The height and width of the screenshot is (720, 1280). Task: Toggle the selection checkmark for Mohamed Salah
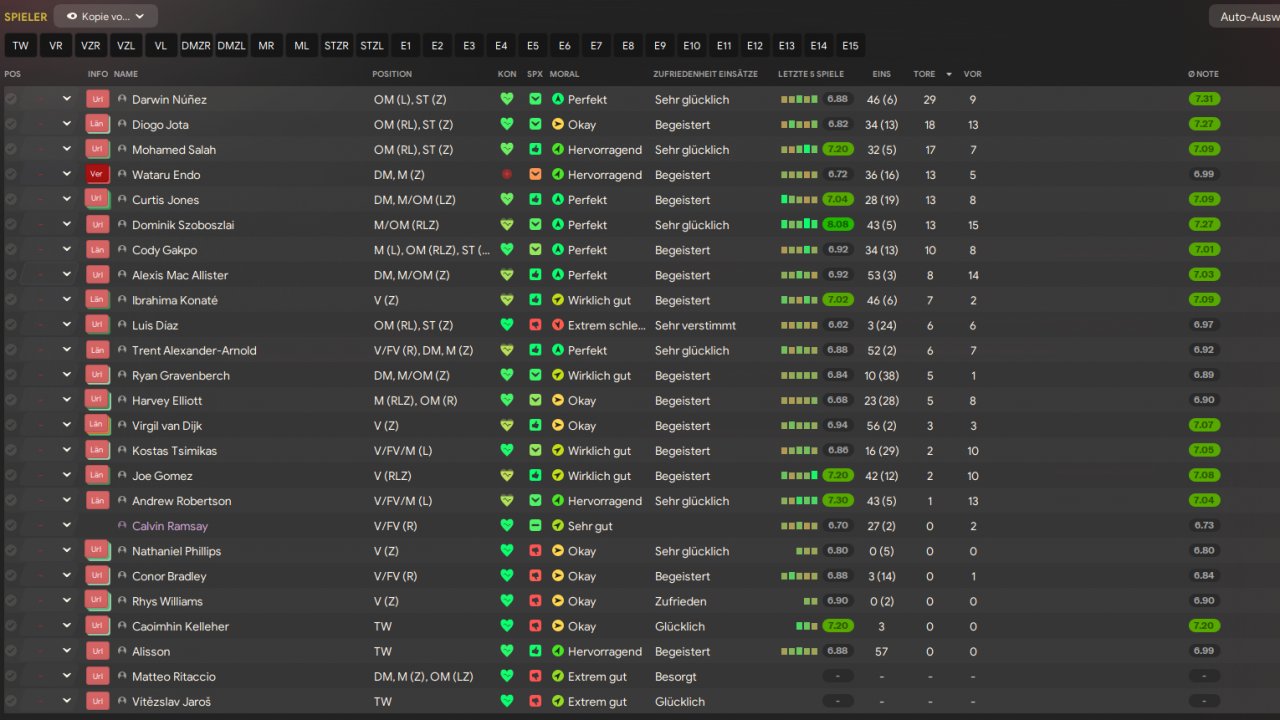tap(11, 149)
